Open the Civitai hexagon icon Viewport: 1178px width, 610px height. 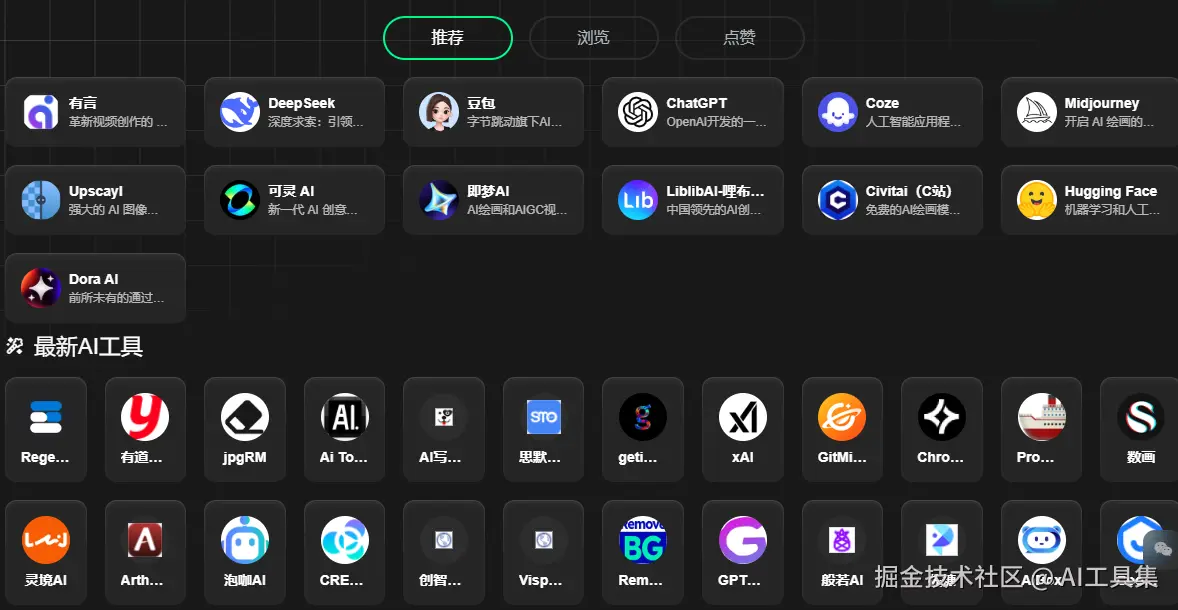point(838,200)
